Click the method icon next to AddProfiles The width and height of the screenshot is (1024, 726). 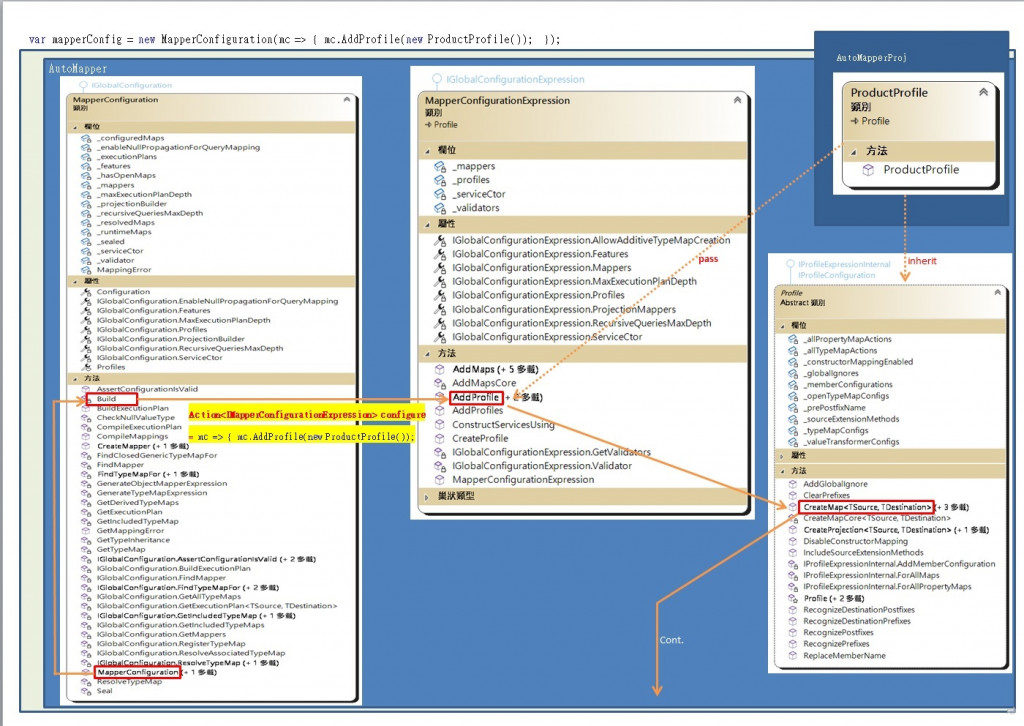[440, 411]
